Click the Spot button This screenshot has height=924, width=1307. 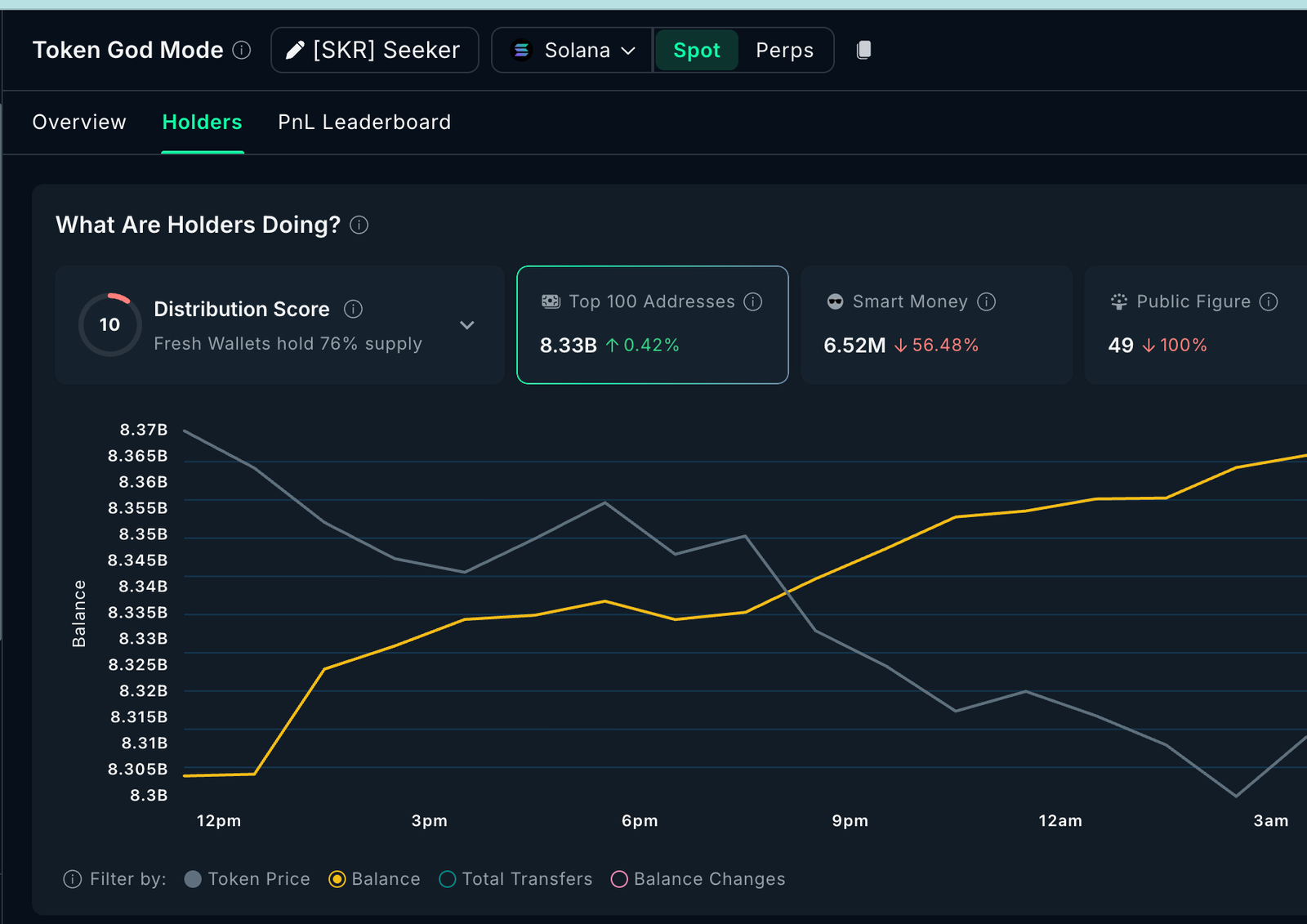[696, 50]
